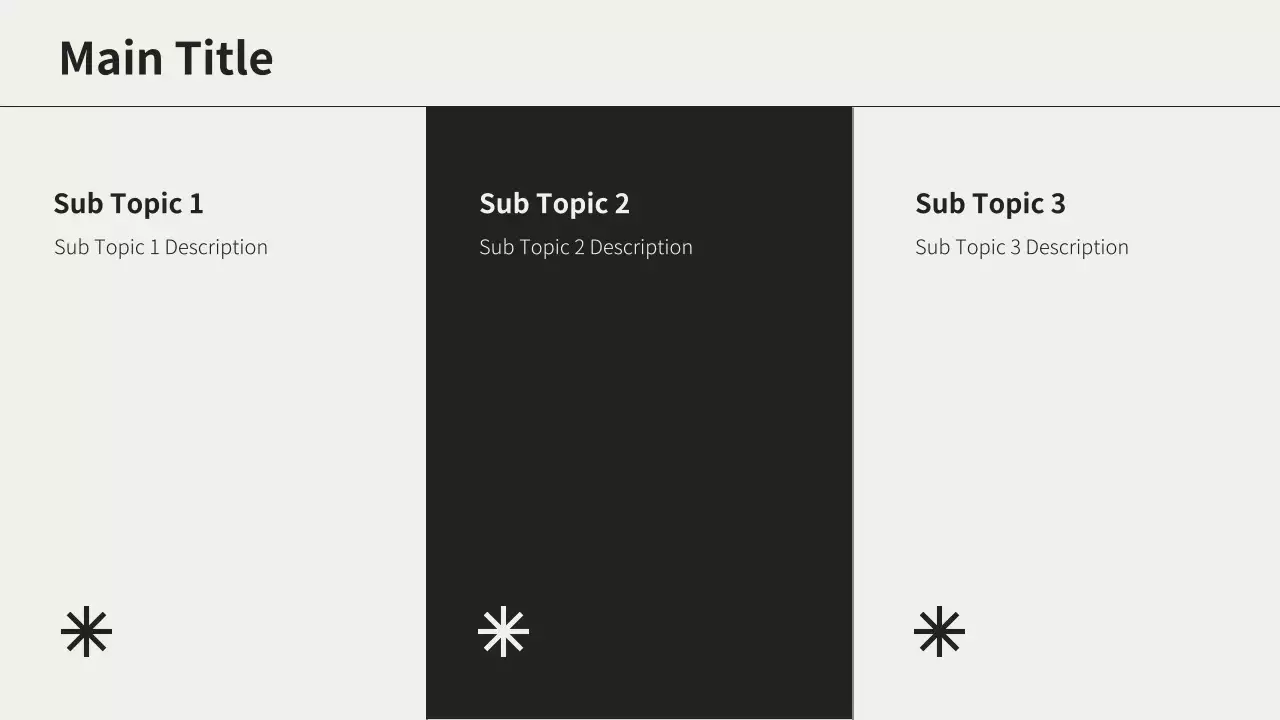Click the digit "2" in Sub Topic 2 heading
Image resolution: width=1280 pixels, height=720 pixels.
pyautogui.click(x=622, y=204)
